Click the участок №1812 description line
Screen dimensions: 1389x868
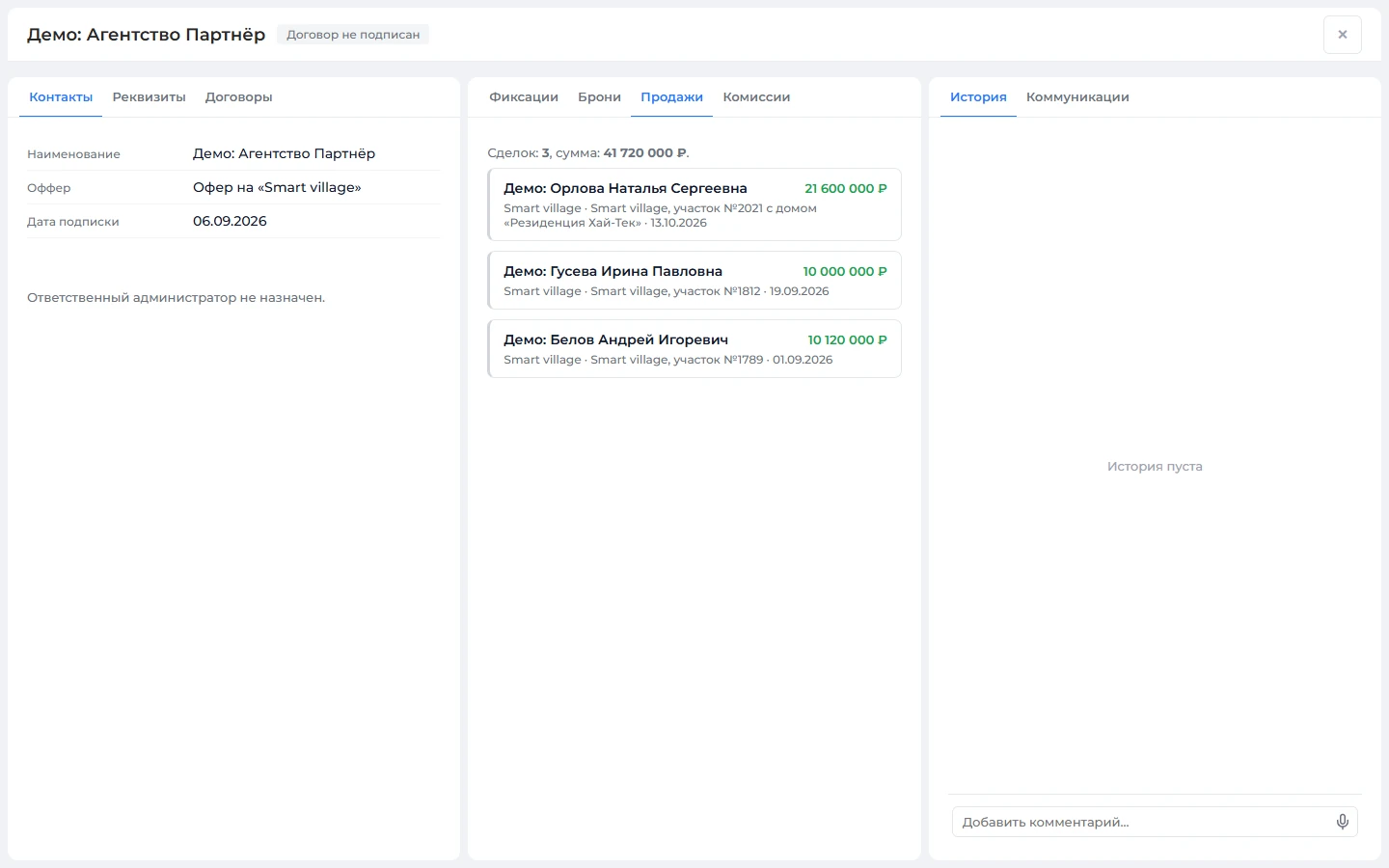[x=667, y=291]
